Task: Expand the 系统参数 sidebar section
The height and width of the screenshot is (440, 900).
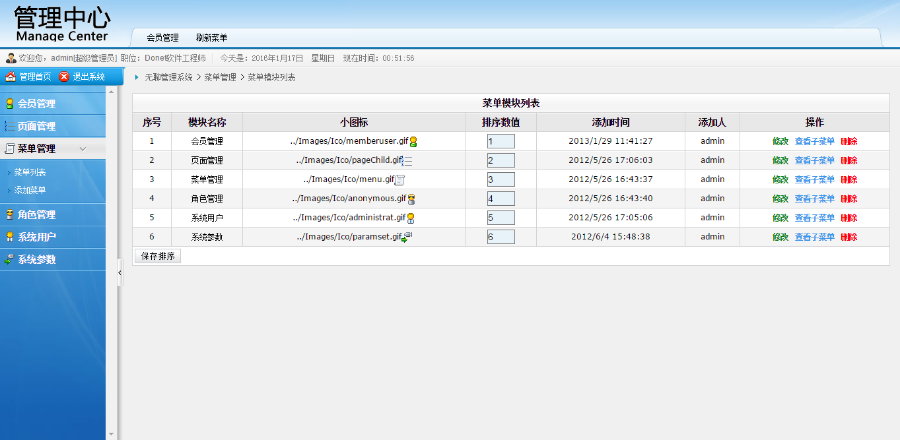Action: pos(53,259)
